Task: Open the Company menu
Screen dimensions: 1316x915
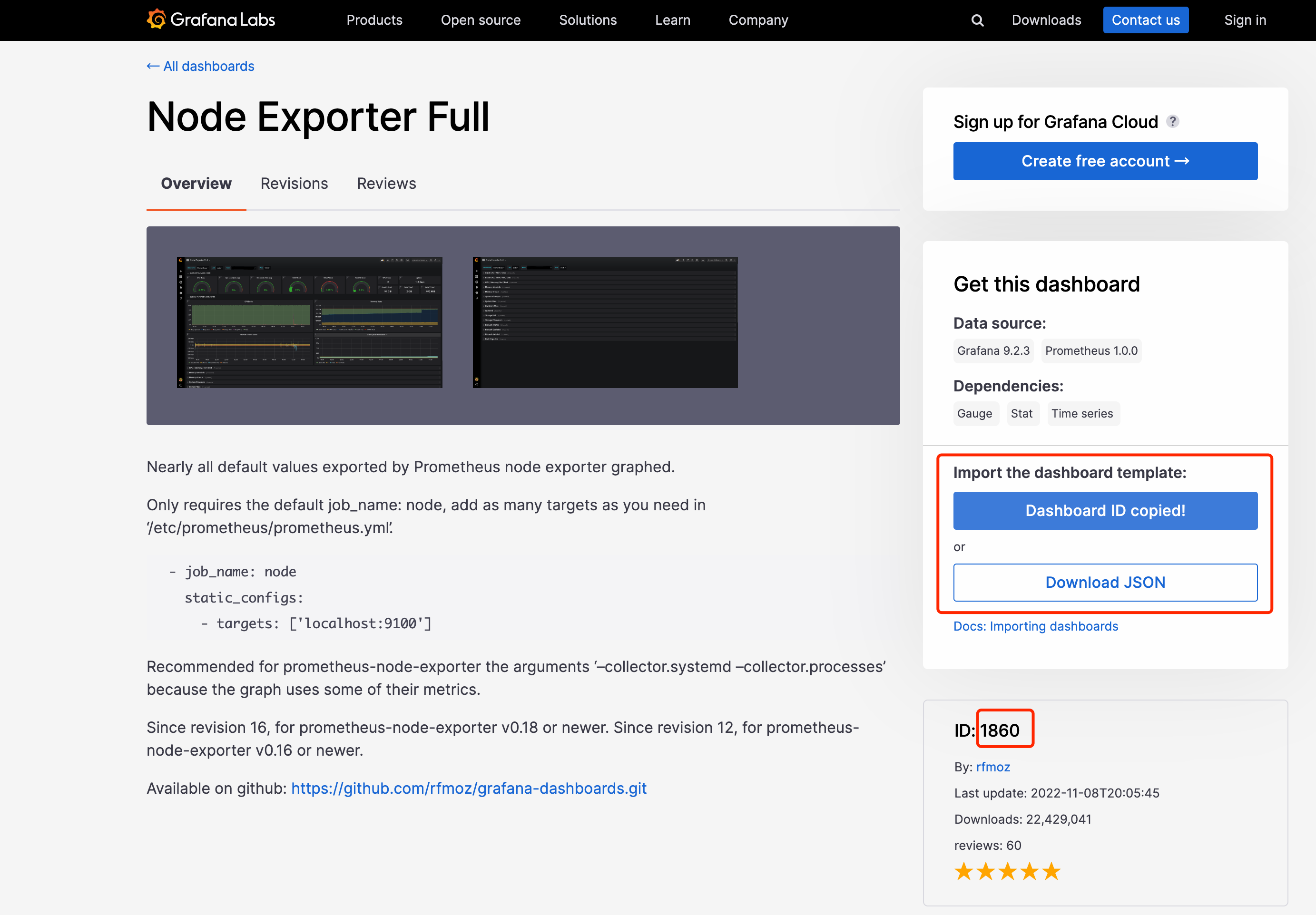Action: coord(758,20)
